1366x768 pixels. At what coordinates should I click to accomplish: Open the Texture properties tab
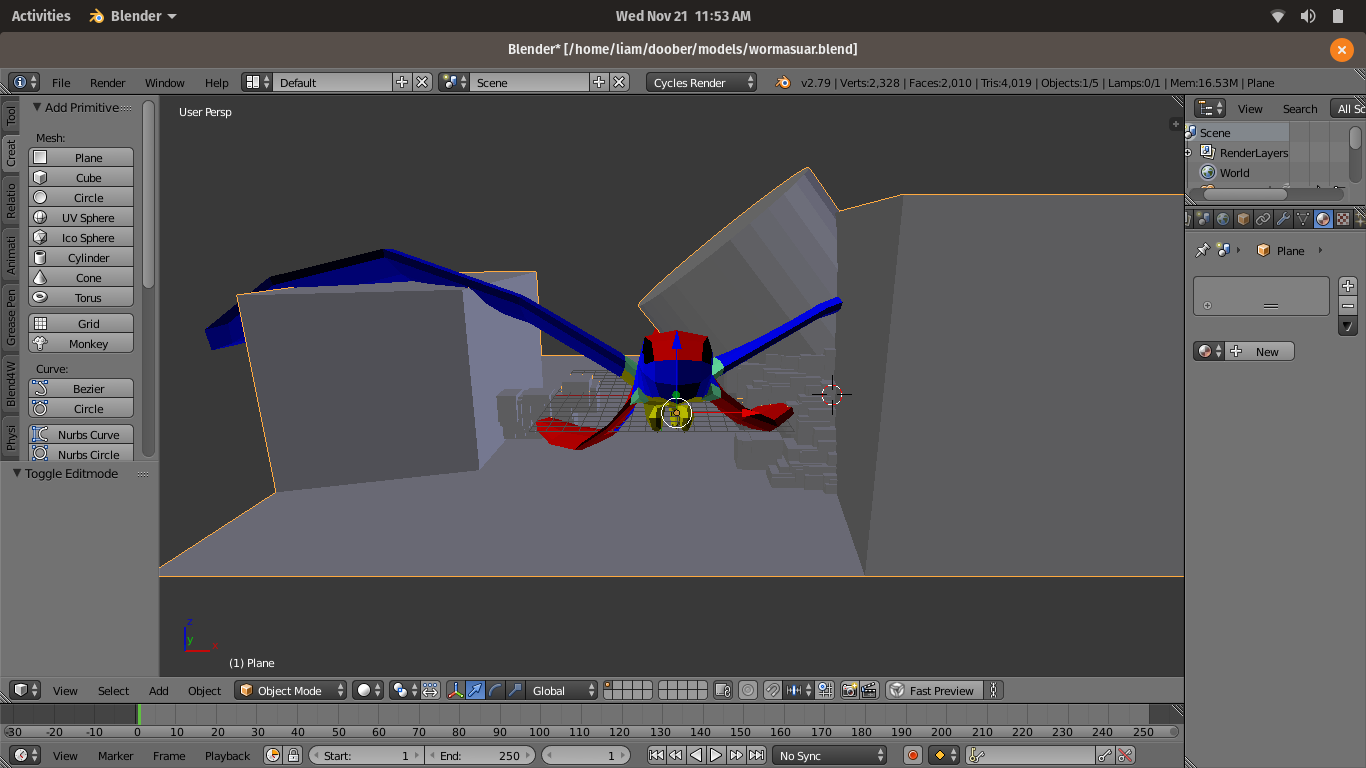tap(1343, 219)
